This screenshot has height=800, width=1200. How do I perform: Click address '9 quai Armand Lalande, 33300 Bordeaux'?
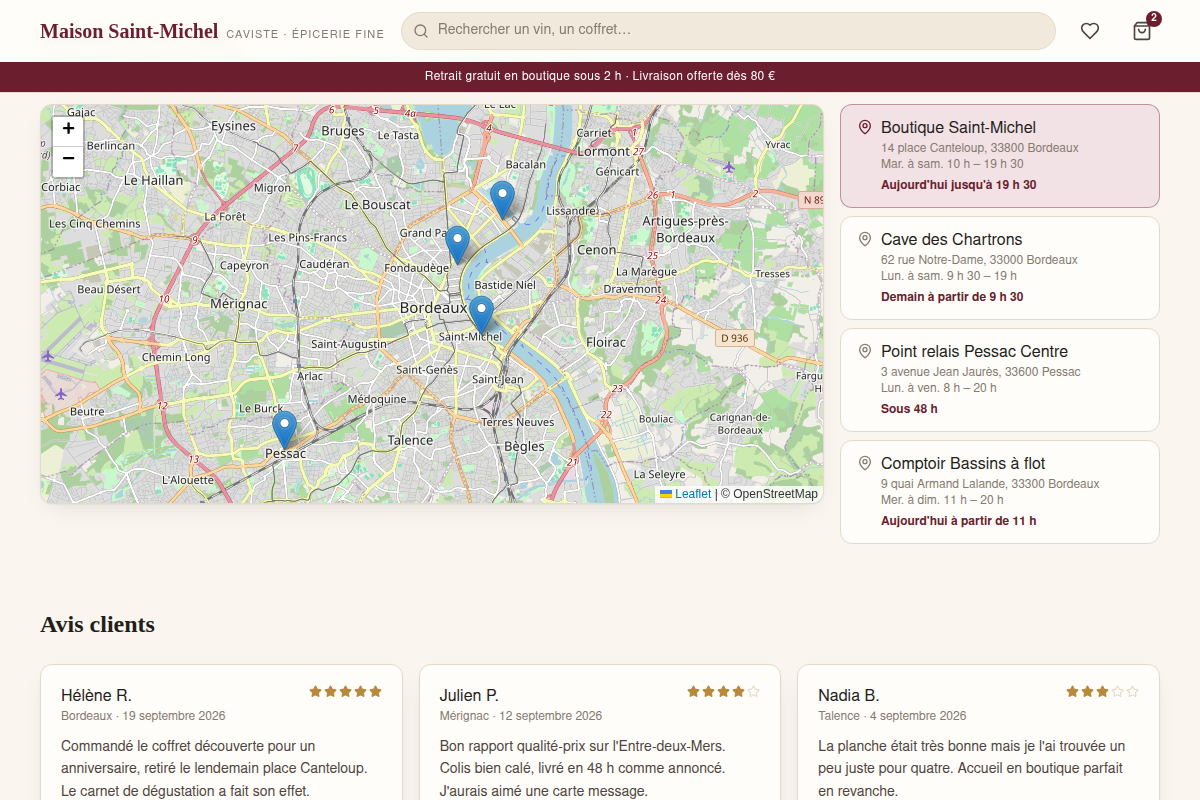click(x=990, y=484)
